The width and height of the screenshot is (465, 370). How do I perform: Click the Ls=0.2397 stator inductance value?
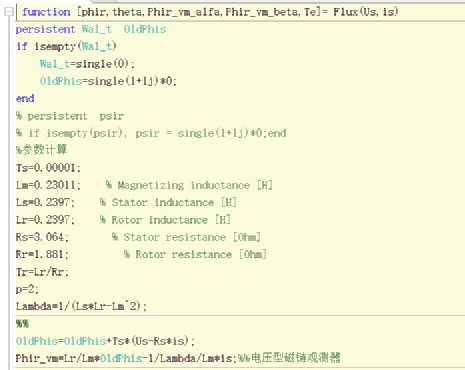pos(45,202)
